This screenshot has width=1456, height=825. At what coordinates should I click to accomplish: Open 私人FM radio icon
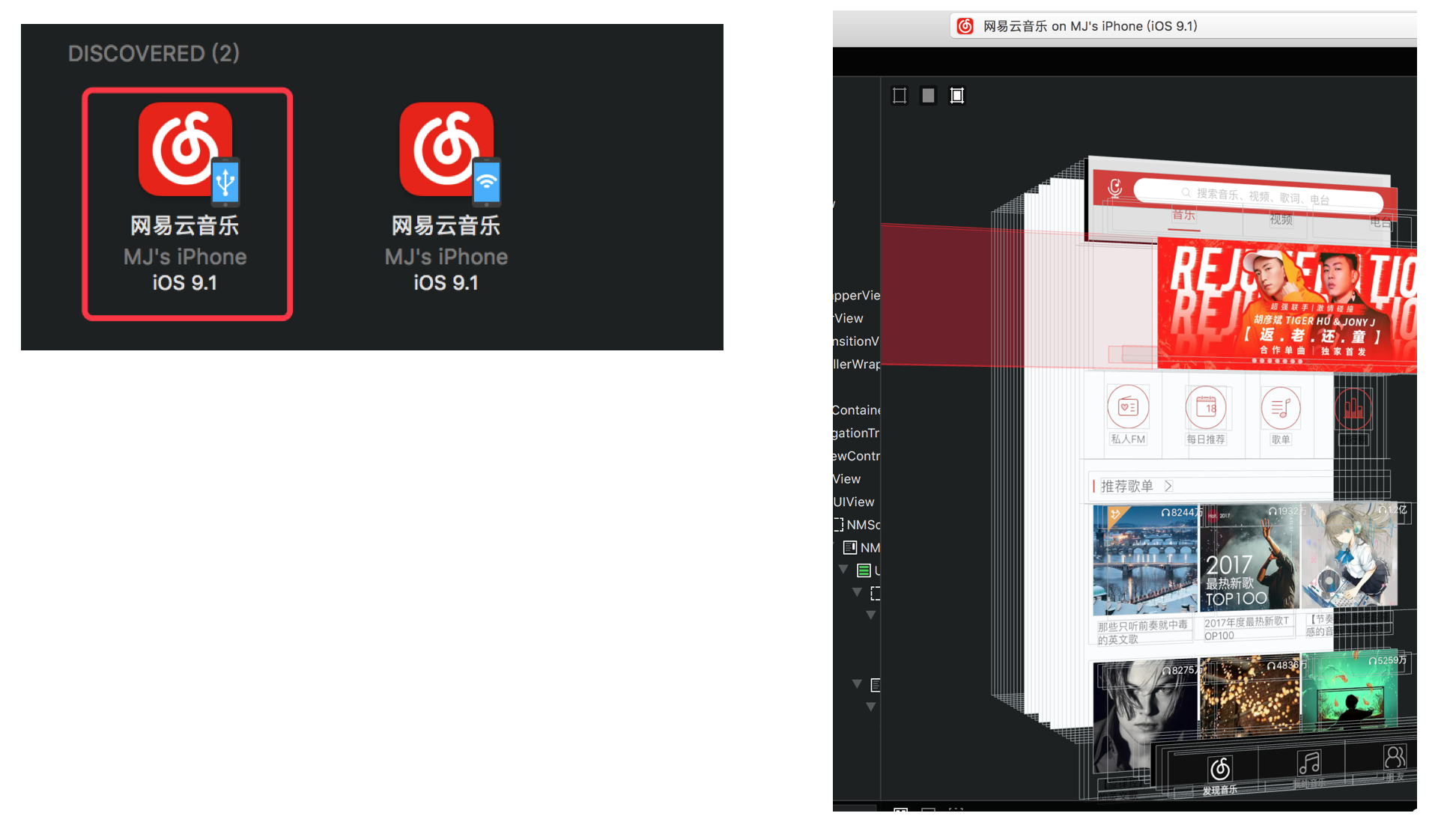click(1128, 407)
